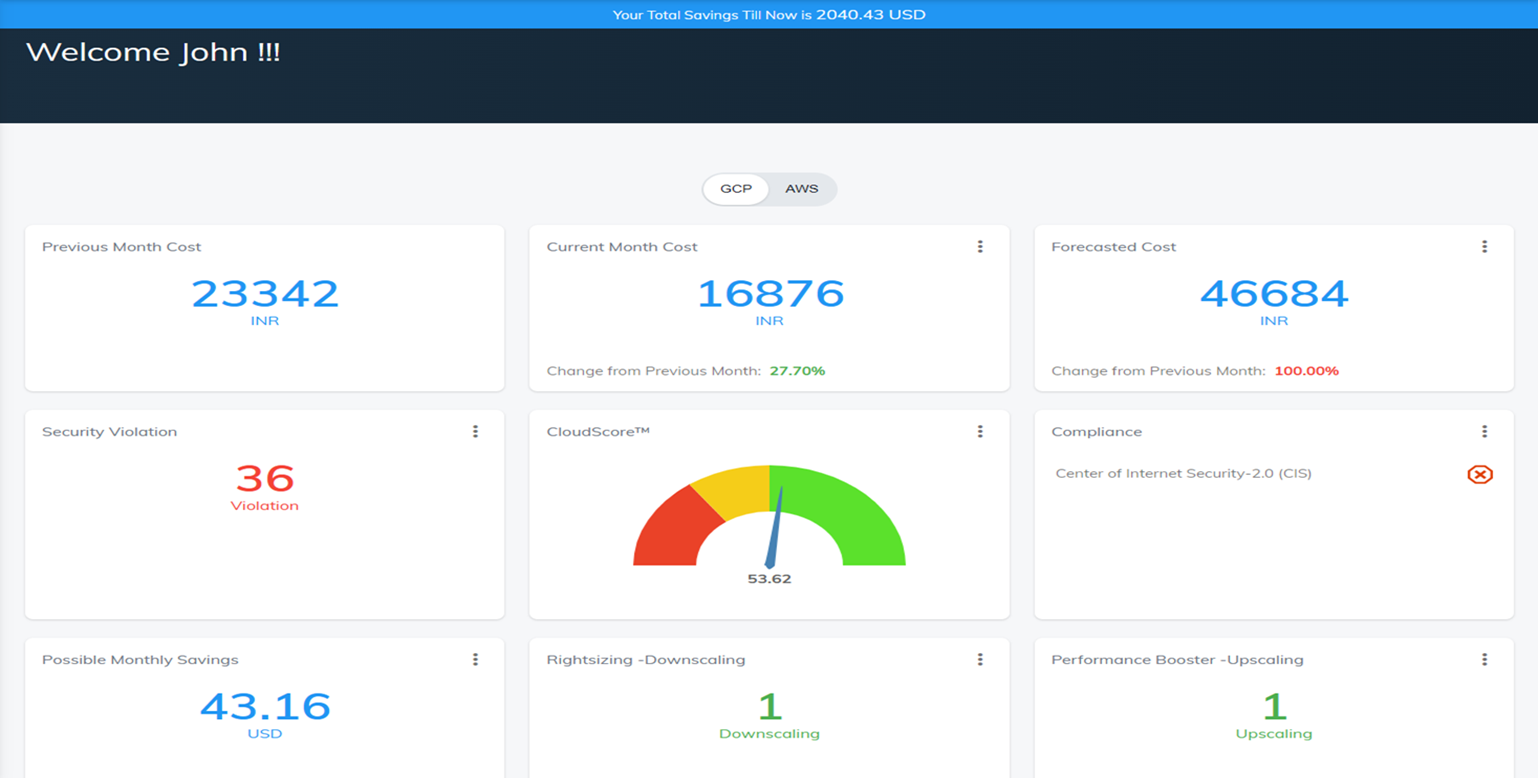The image size is (1538, 778).
Task: Click the 36 security violation count
Action: 265,479
